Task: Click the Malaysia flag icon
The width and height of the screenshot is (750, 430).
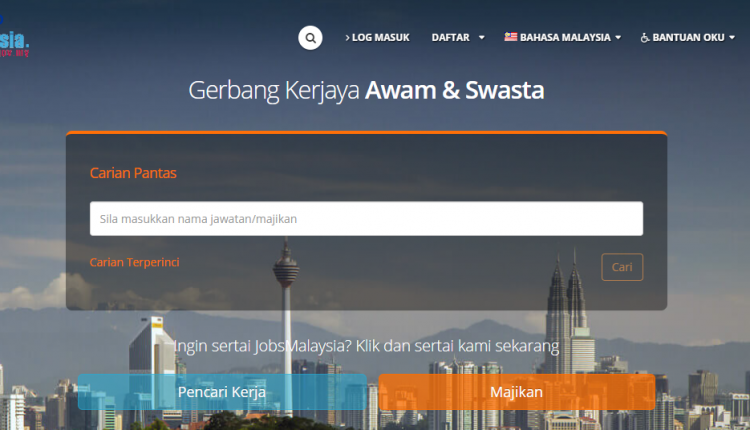Action: coord(511,36)
